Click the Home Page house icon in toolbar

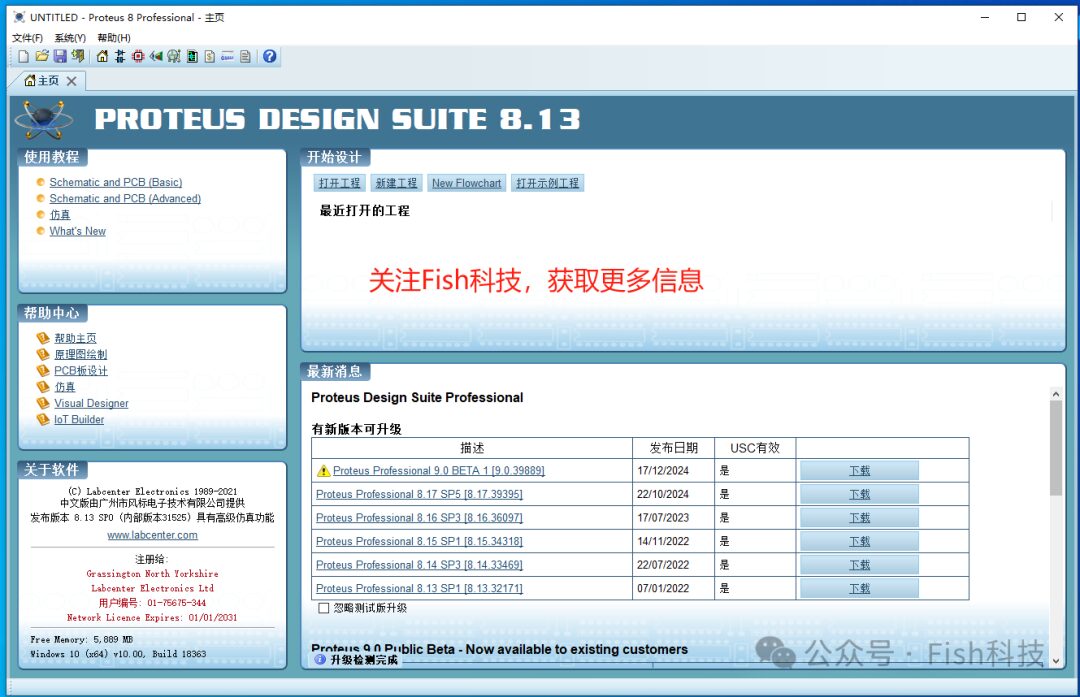pos(102,56)
